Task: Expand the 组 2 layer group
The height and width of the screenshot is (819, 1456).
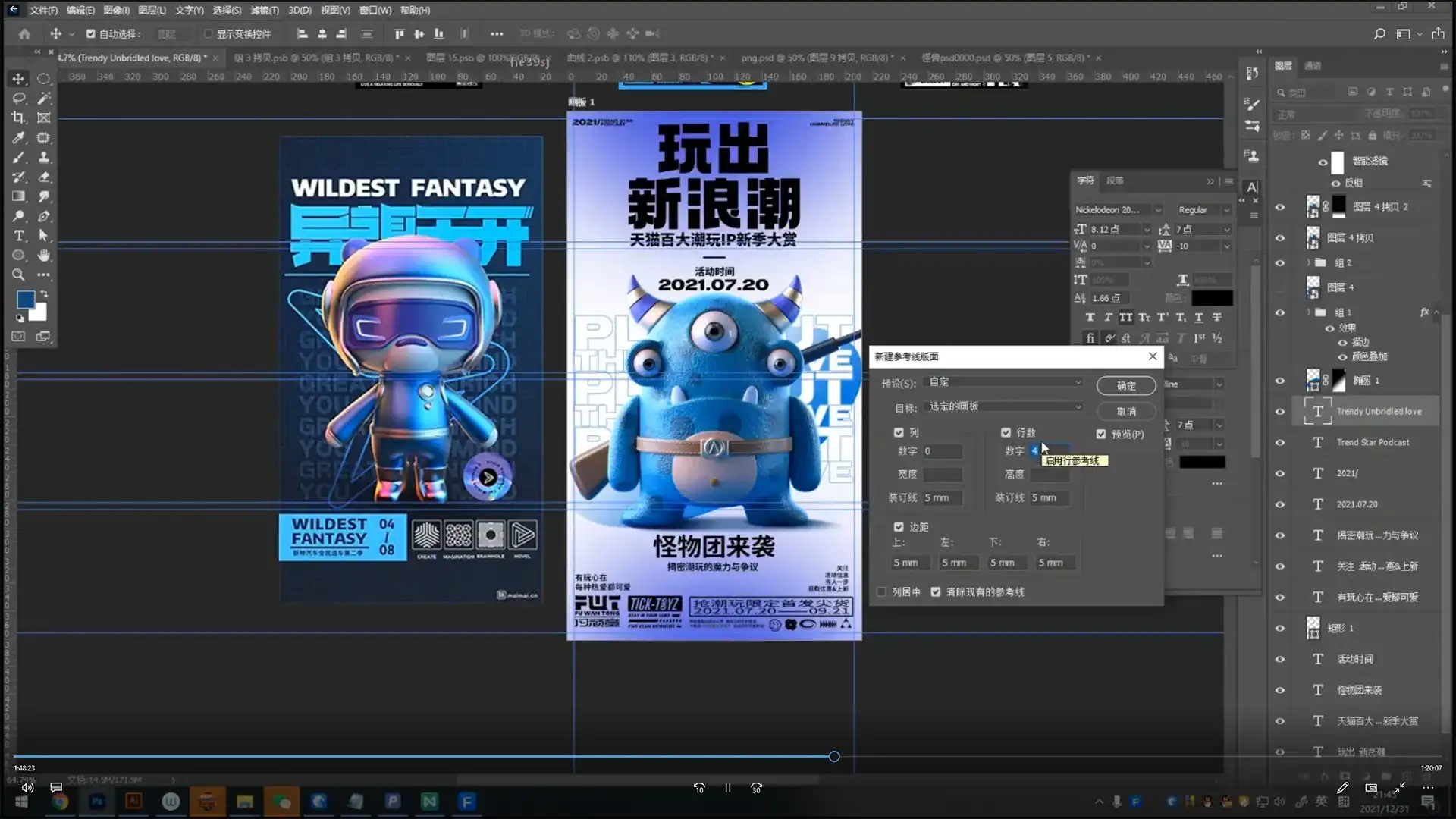Action: click(1307, 262)
